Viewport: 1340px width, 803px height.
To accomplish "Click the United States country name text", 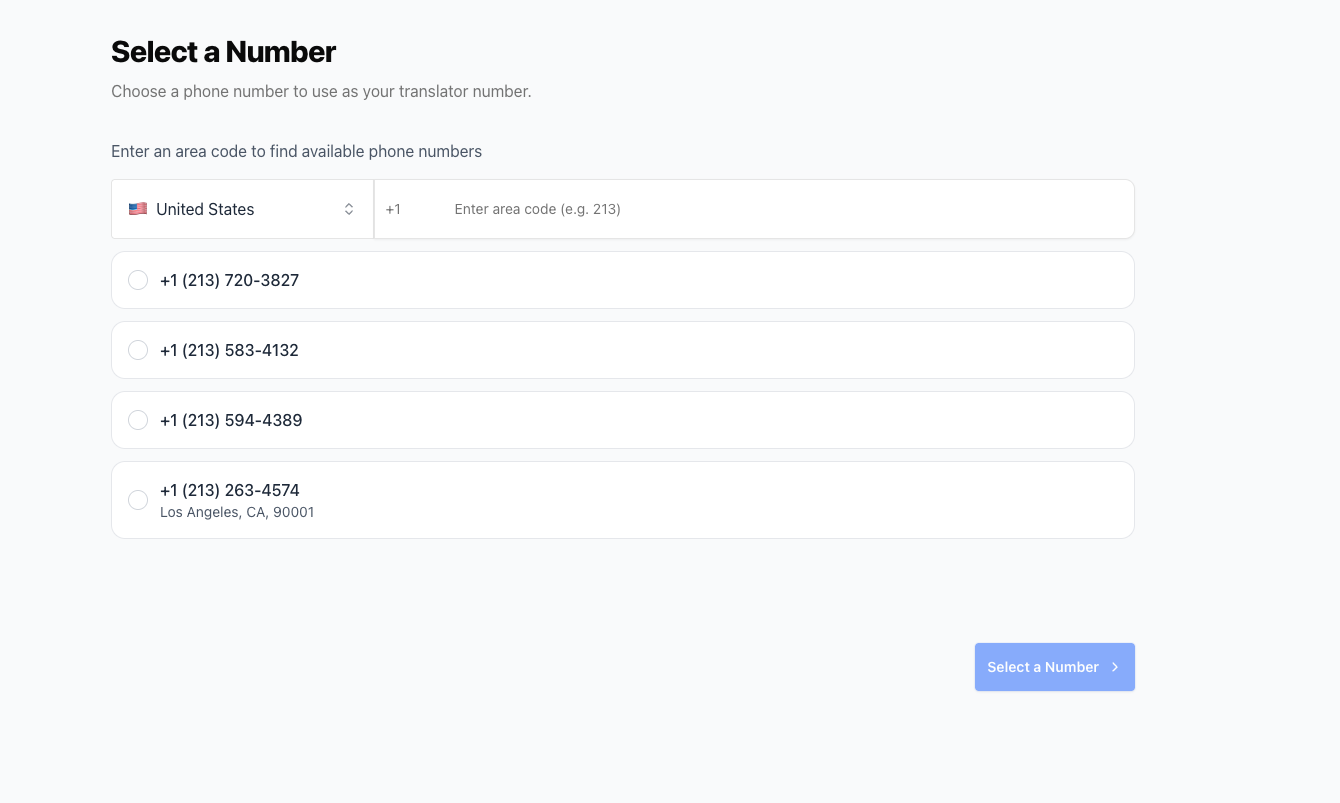I will [x=205, y=209].
